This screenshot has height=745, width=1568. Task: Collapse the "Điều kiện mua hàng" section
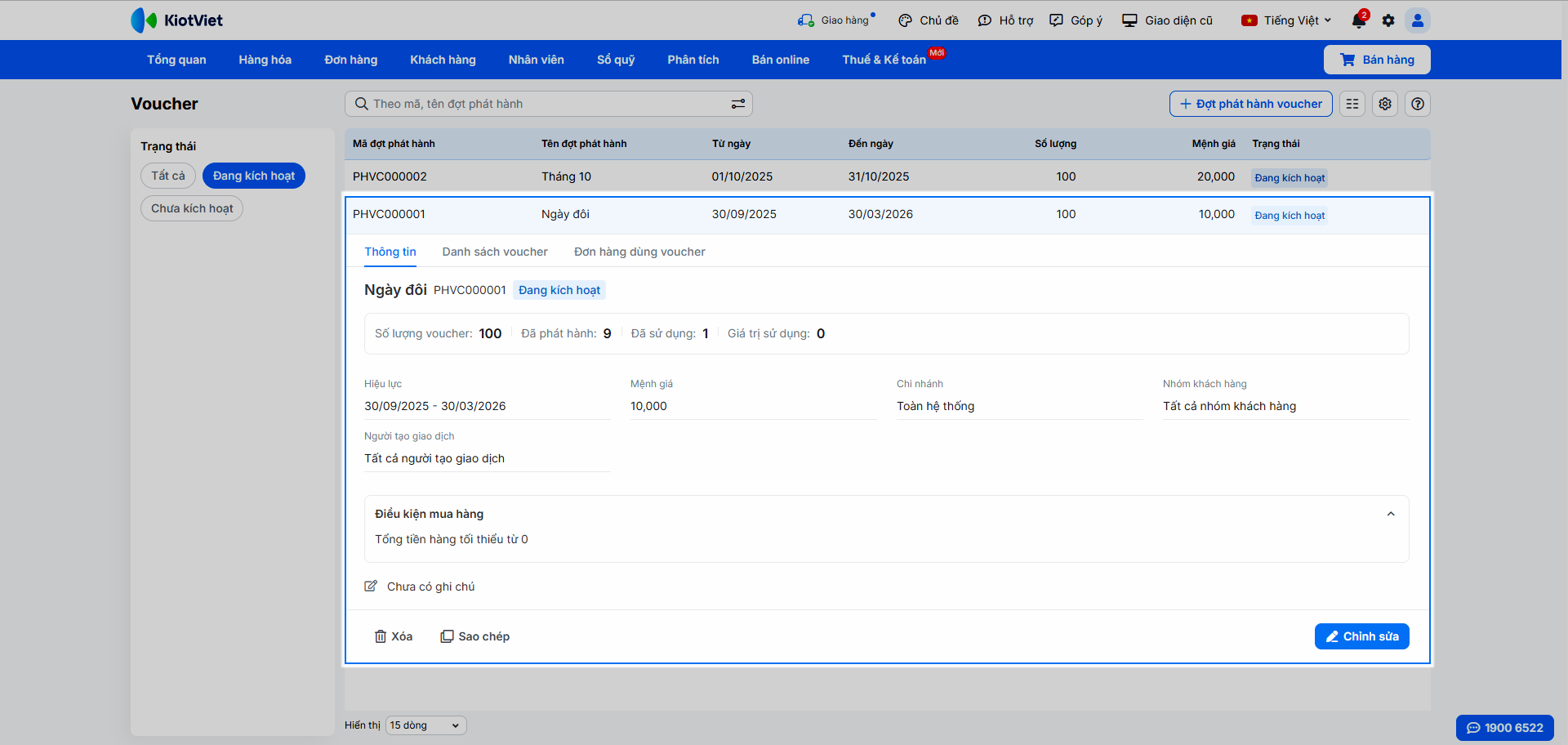click(1391, 514)
